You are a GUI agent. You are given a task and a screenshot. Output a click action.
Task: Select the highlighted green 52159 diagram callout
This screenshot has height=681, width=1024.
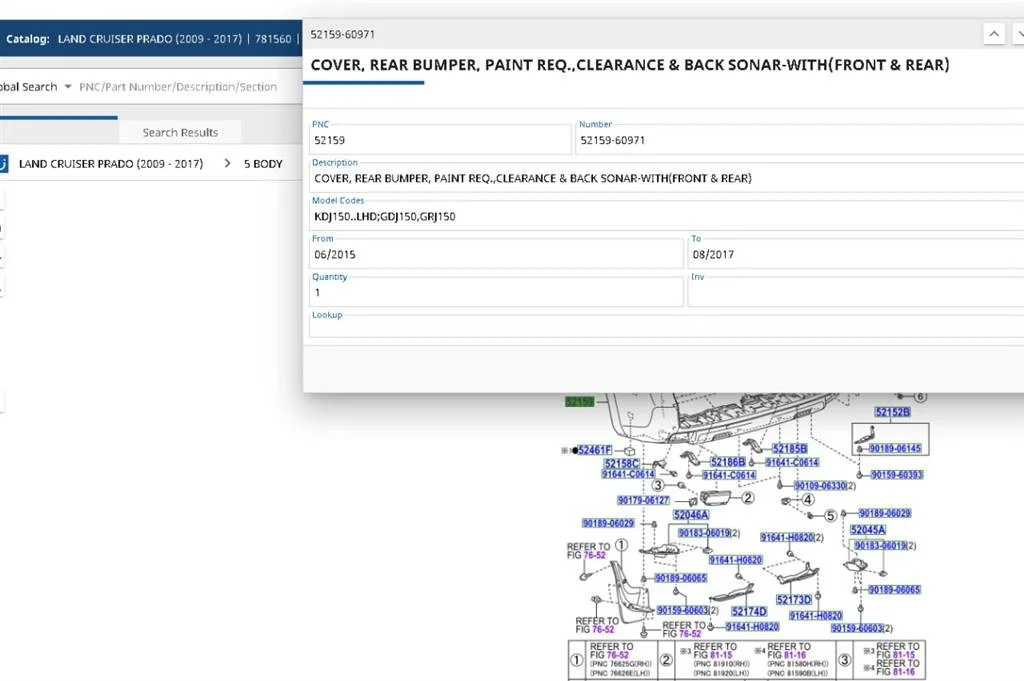pos(579,402)
